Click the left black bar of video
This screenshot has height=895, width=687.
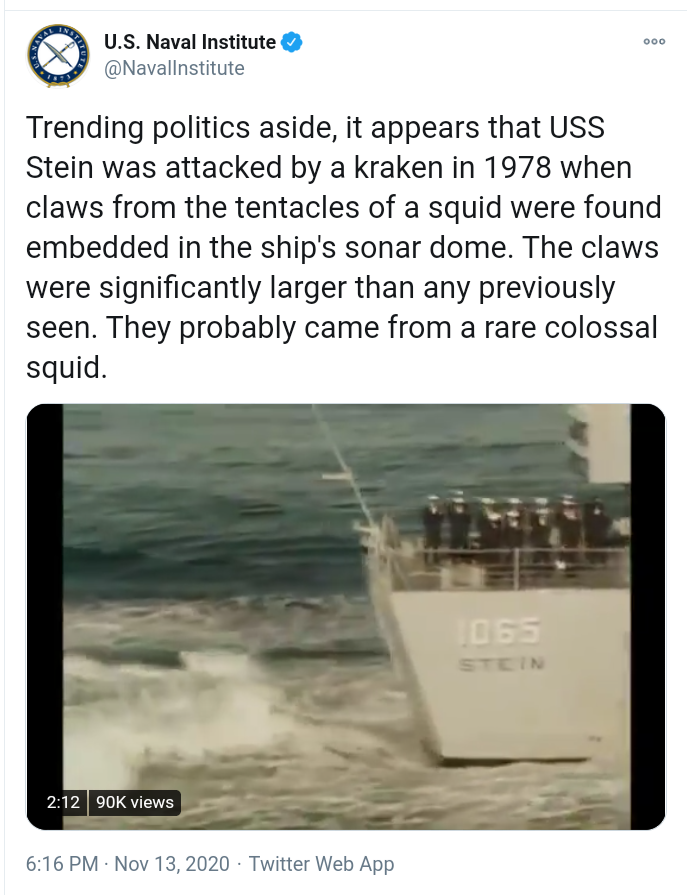tap(45, 594)
